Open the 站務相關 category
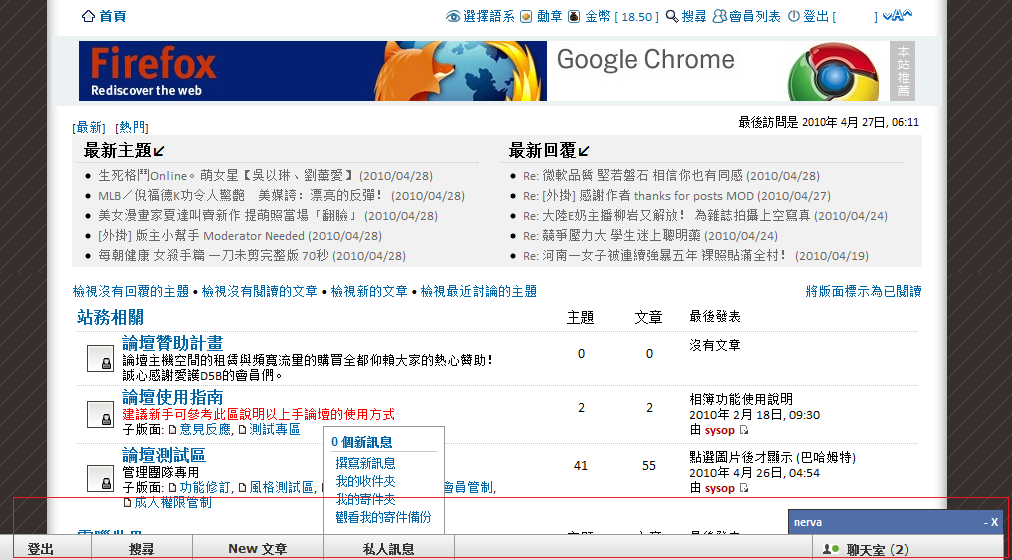Viewport: 1012px width, 560px height. tap(110, 317)
